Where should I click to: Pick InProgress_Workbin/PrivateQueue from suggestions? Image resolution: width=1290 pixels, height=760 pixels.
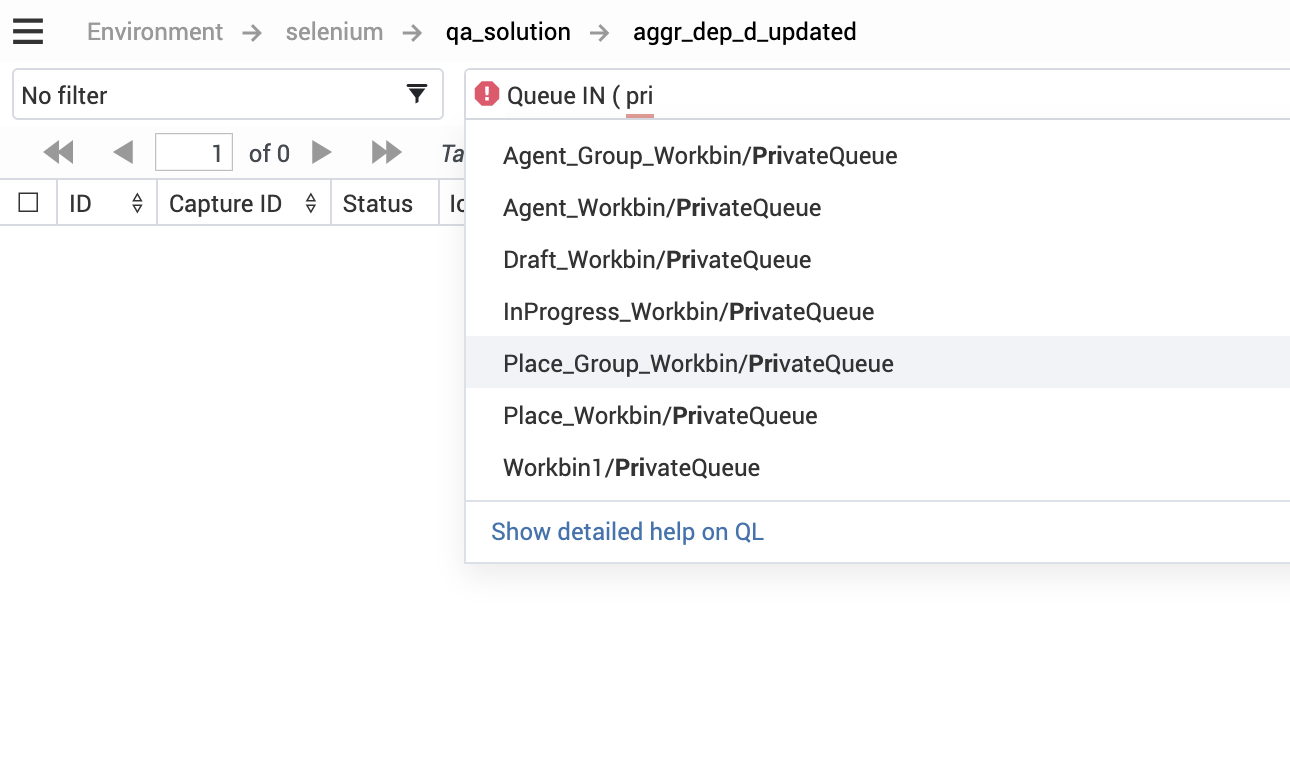(688, 312)
